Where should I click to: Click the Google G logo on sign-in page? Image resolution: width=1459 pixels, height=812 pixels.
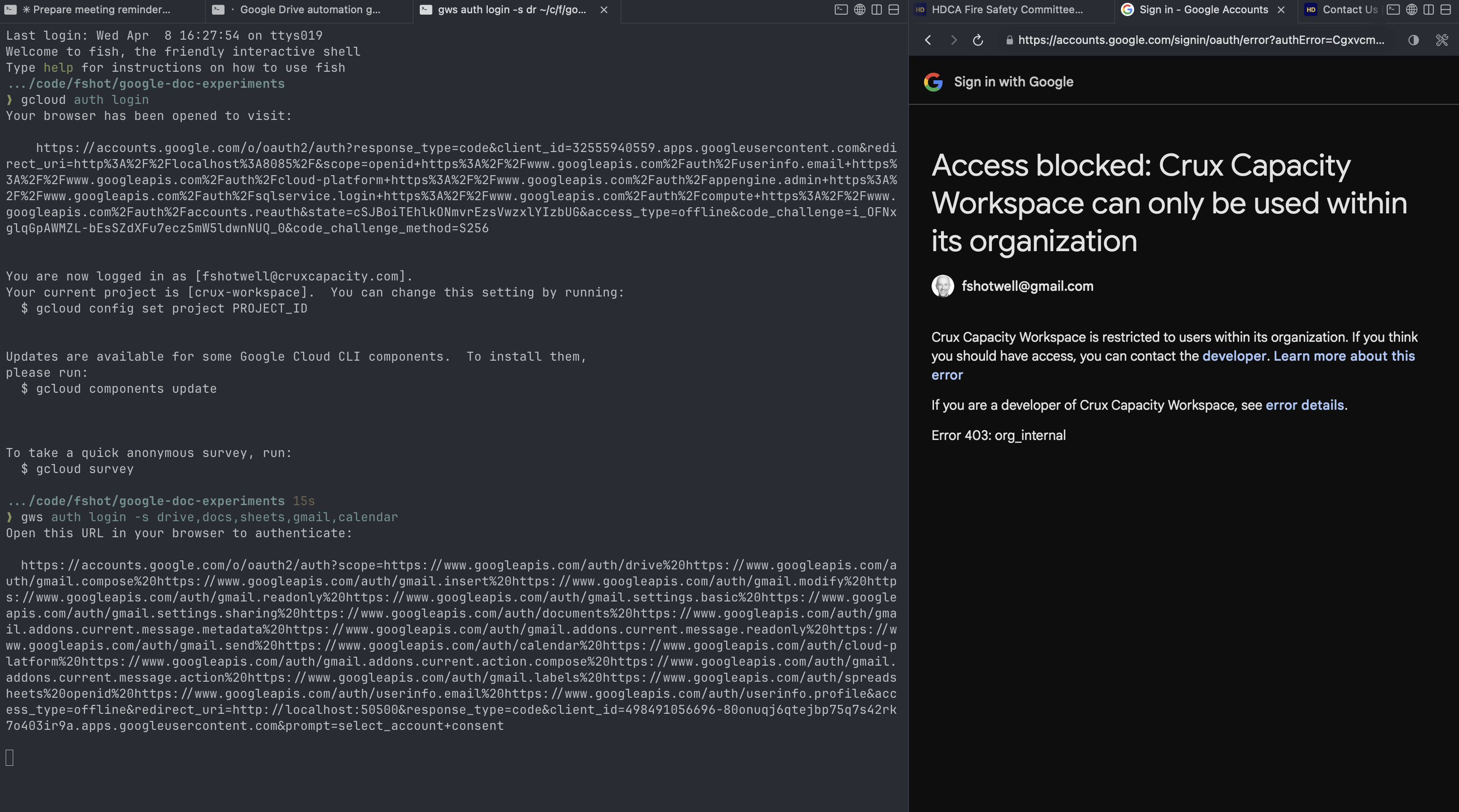934,81
